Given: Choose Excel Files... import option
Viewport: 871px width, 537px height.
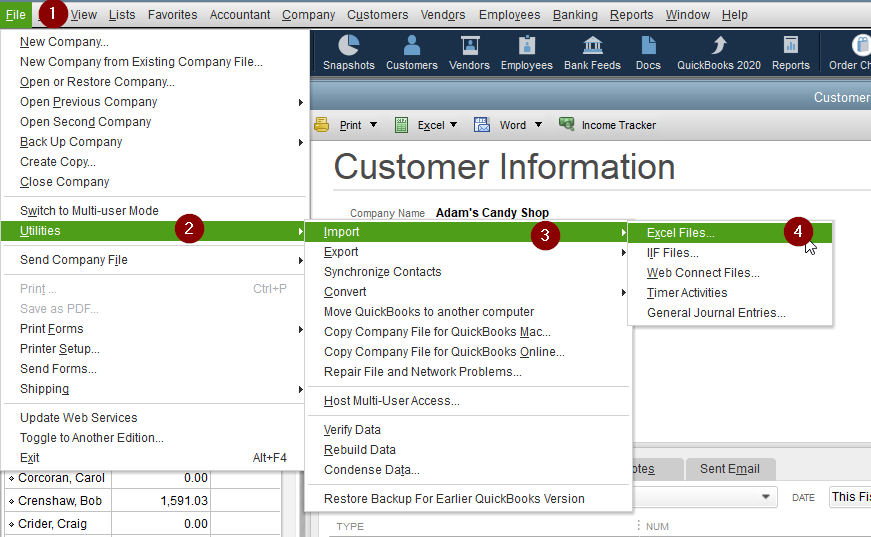Looking at the screenshot, I should (730, 233).
